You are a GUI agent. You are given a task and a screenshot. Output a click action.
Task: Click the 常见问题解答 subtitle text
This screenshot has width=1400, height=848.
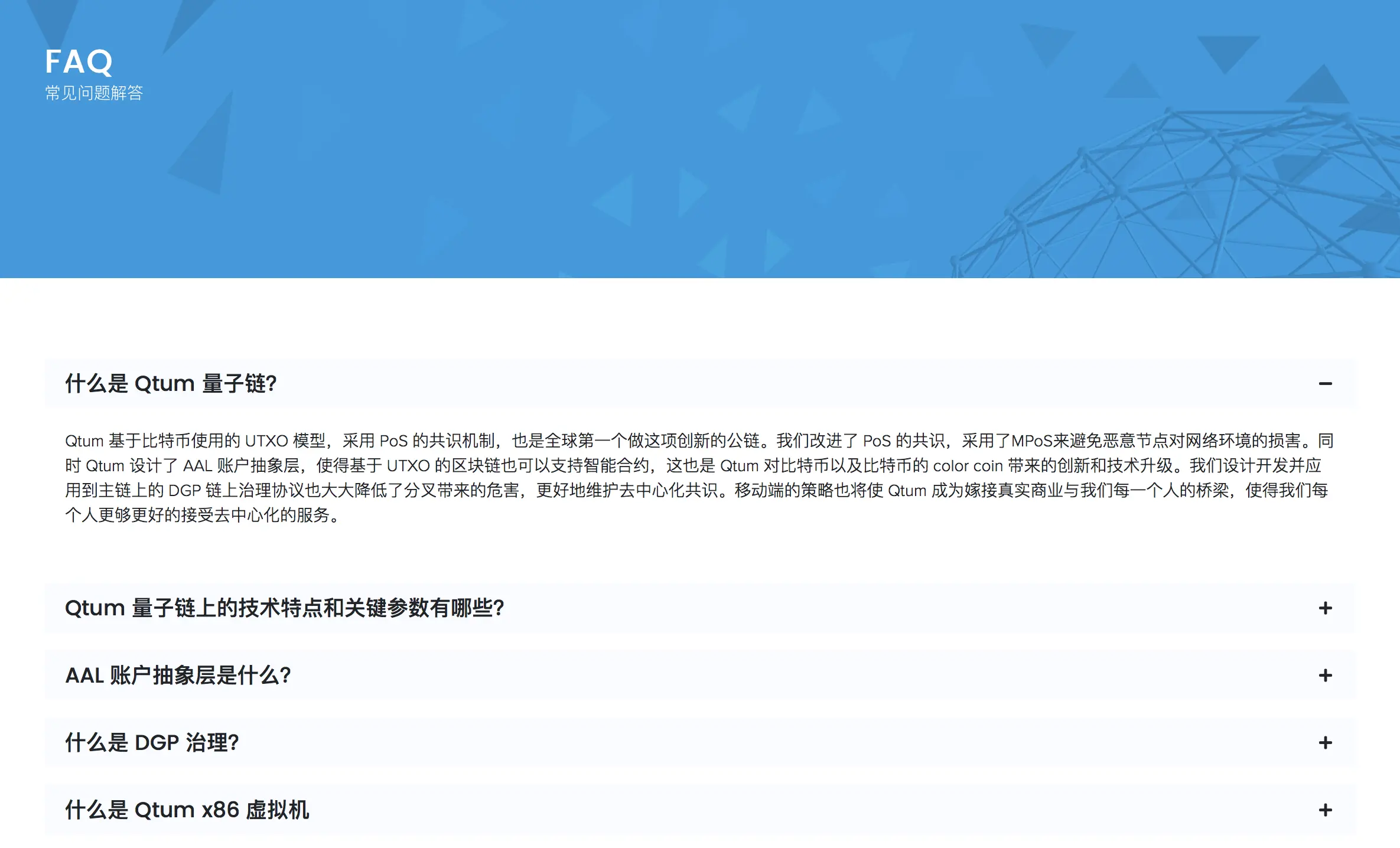94,93
